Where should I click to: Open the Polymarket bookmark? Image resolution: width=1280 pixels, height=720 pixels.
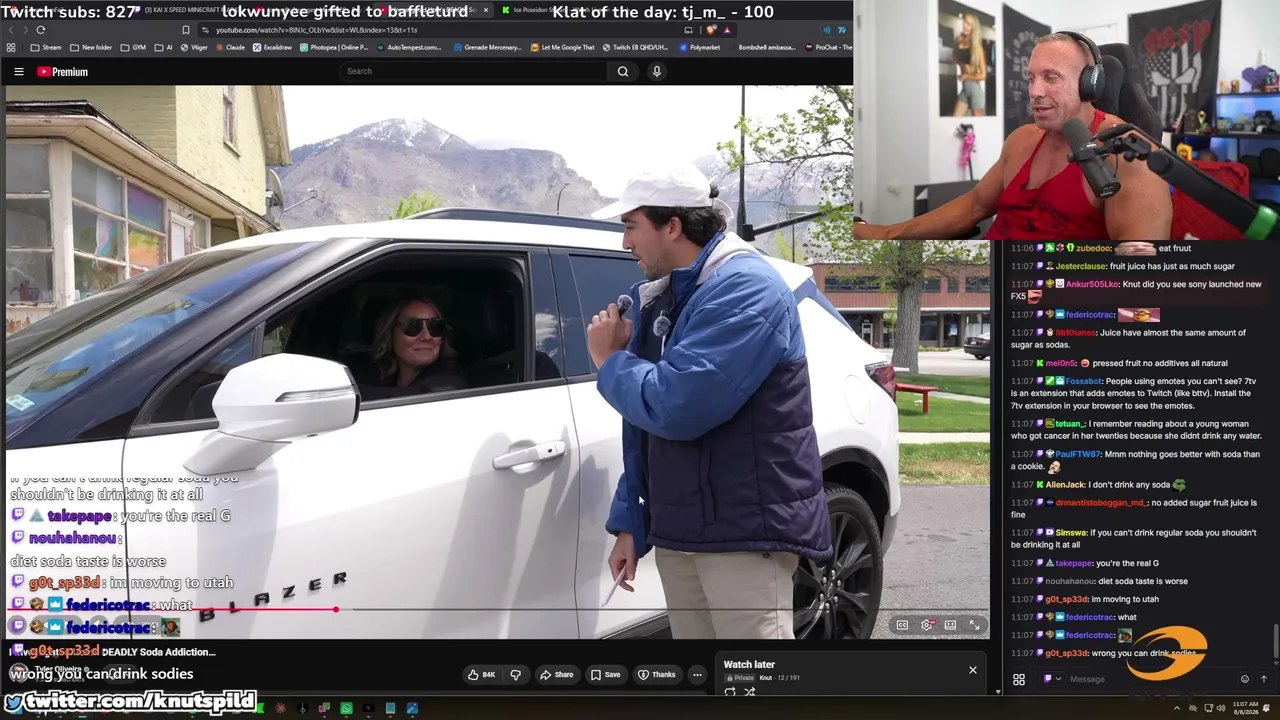tap(698, 47)
